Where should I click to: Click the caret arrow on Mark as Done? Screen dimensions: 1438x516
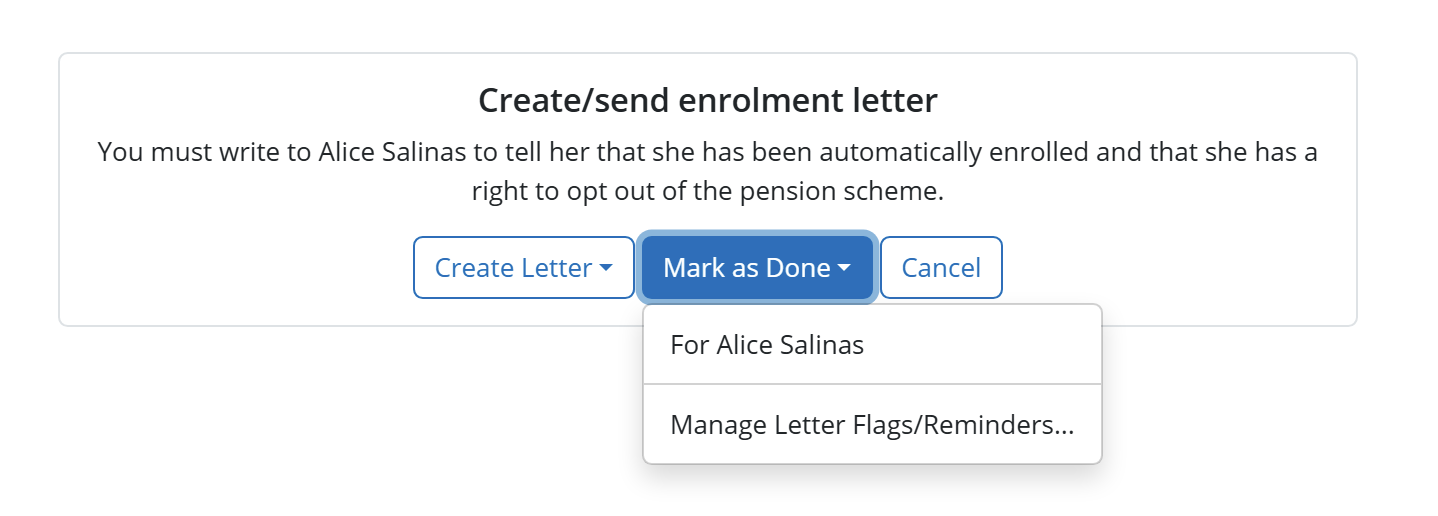[844, 269]
